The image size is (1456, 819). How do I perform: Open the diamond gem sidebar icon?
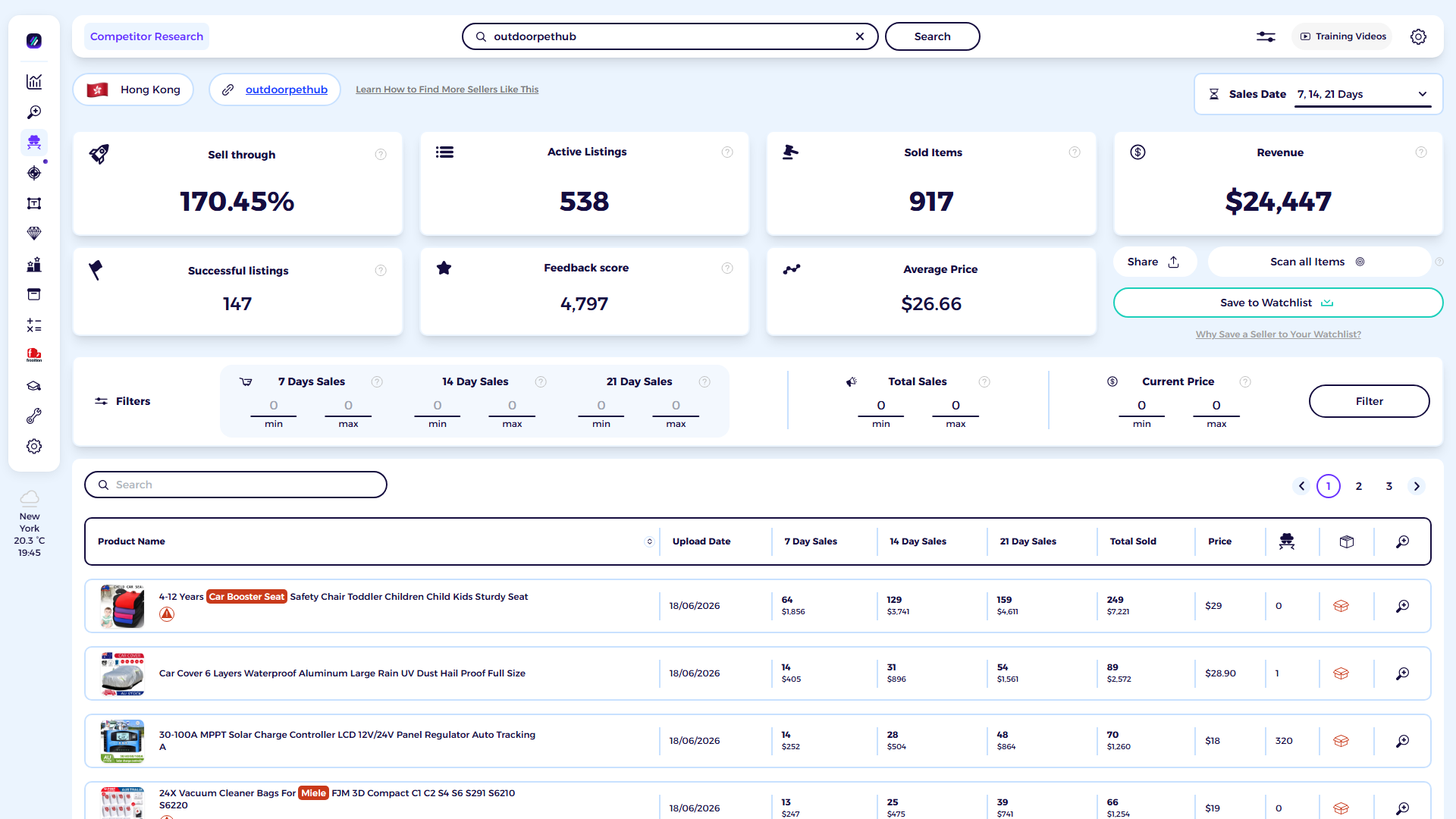pos(34,234)
